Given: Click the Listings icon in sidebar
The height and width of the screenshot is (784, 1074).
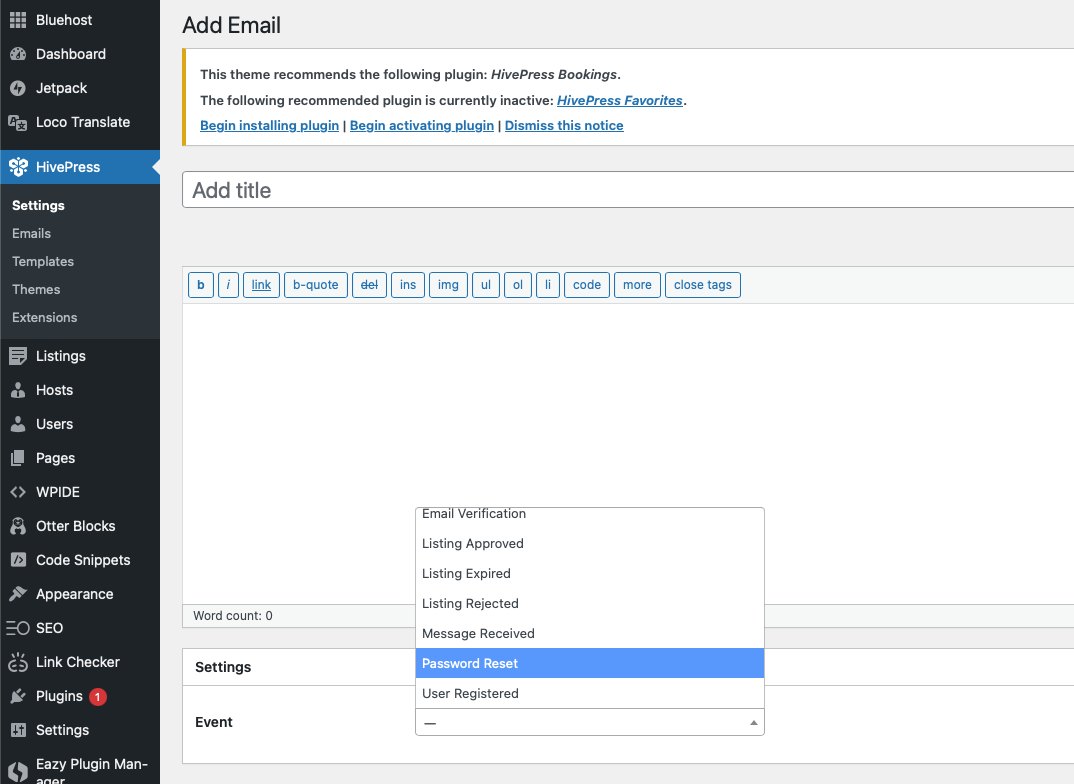Looking at the screenshot, I should [18, 356].
